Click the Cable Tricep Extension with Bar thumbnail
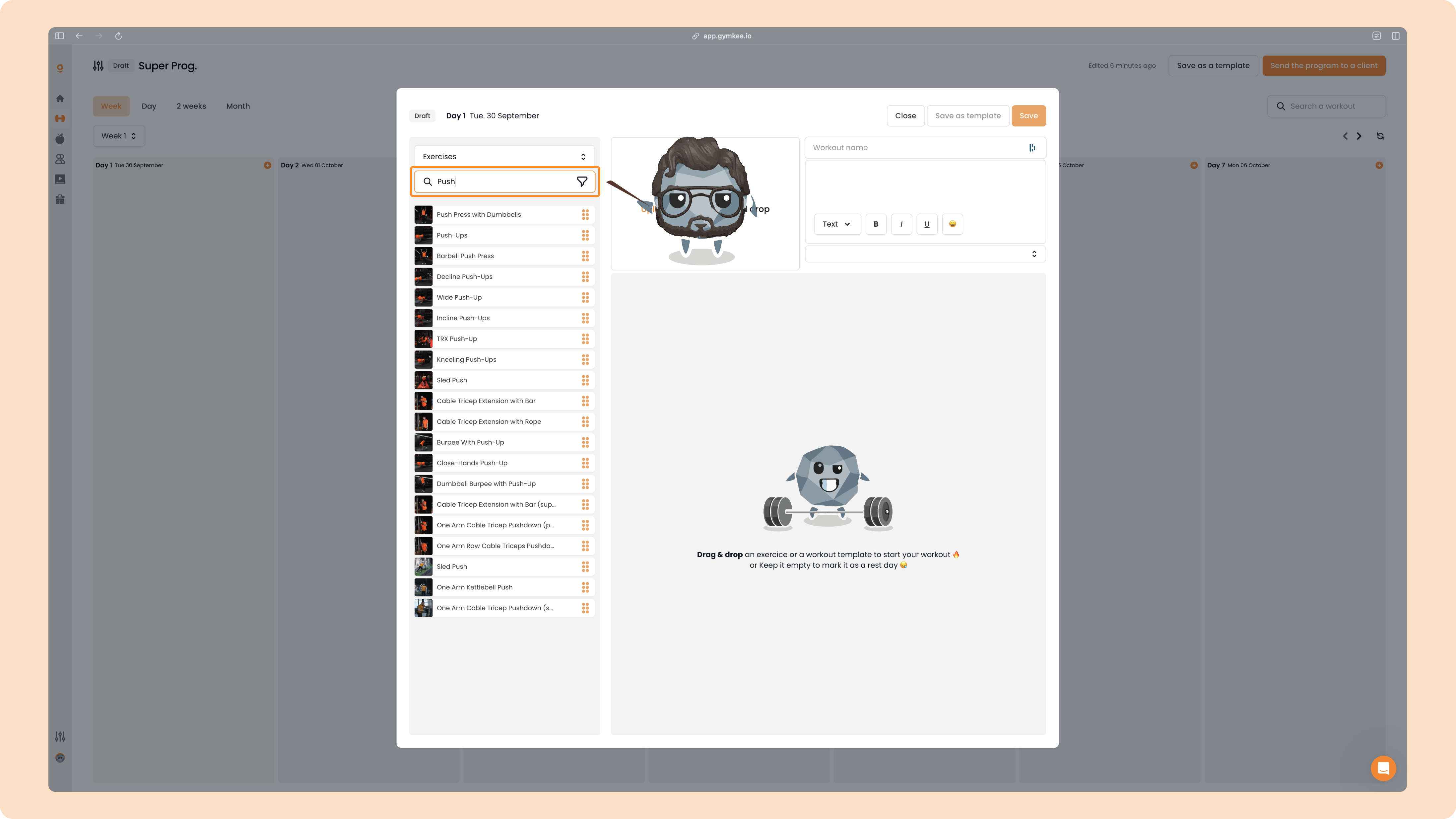The image size is (1456, 819). [x=423, y=401]
